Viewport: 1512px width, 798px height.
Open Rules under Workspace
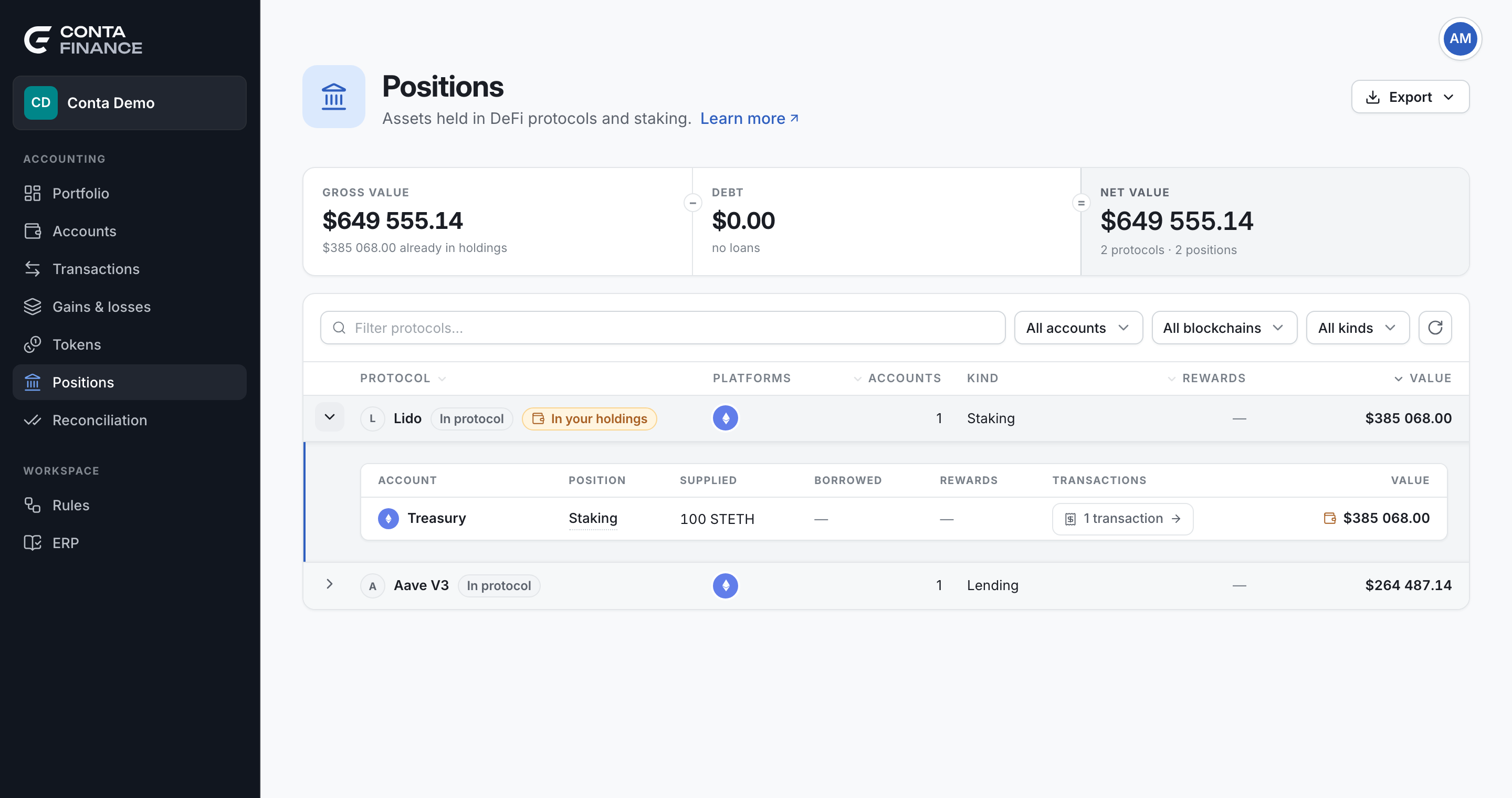click(129, 505)
